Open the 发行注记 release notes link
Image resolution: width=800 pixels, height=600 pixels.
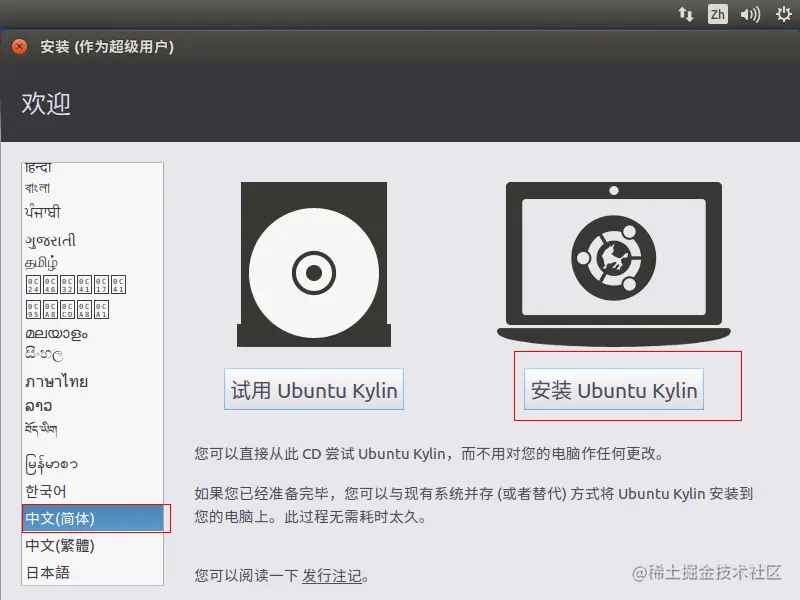tap(332, 576)
